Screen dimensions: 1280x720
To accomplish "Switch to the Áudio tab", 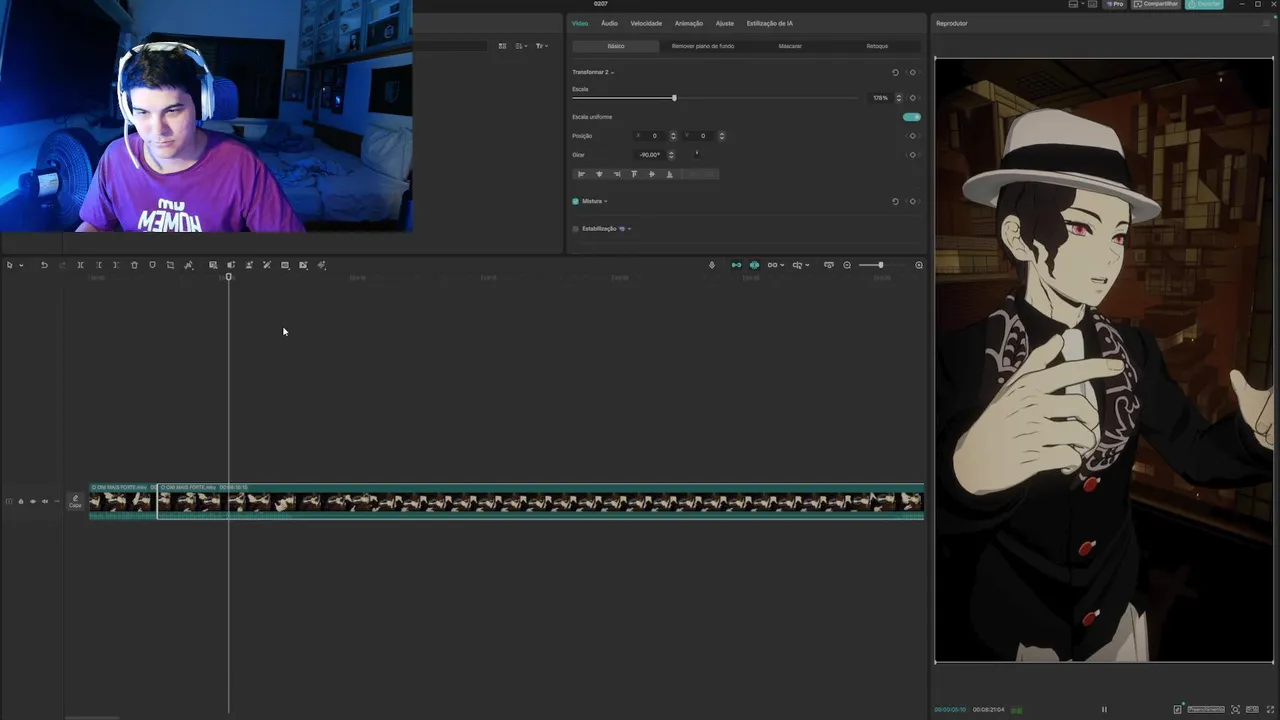I will coord(609,23).
